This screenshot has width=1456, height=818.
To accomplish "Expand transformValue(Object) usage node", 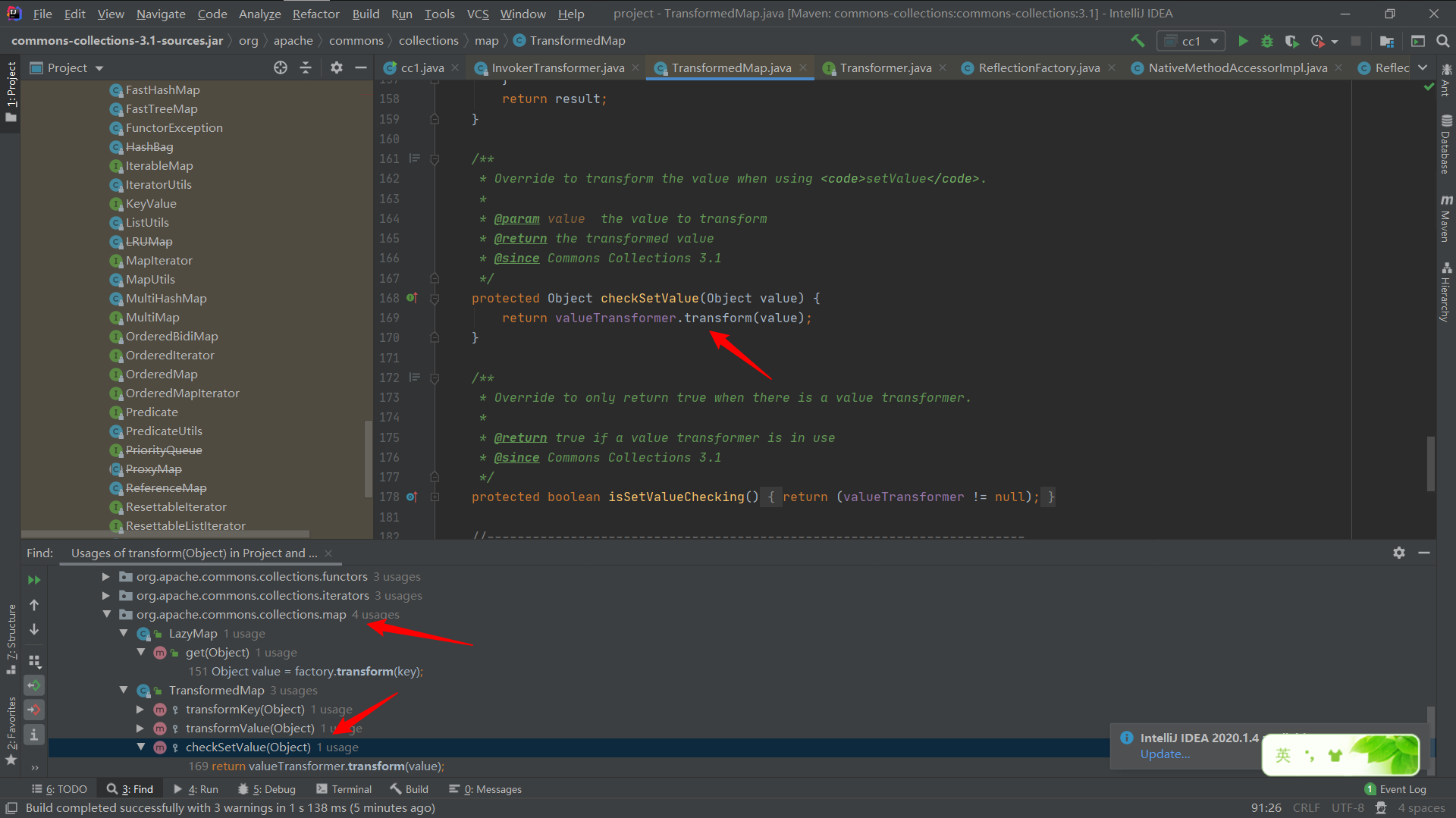I will 140,728.
